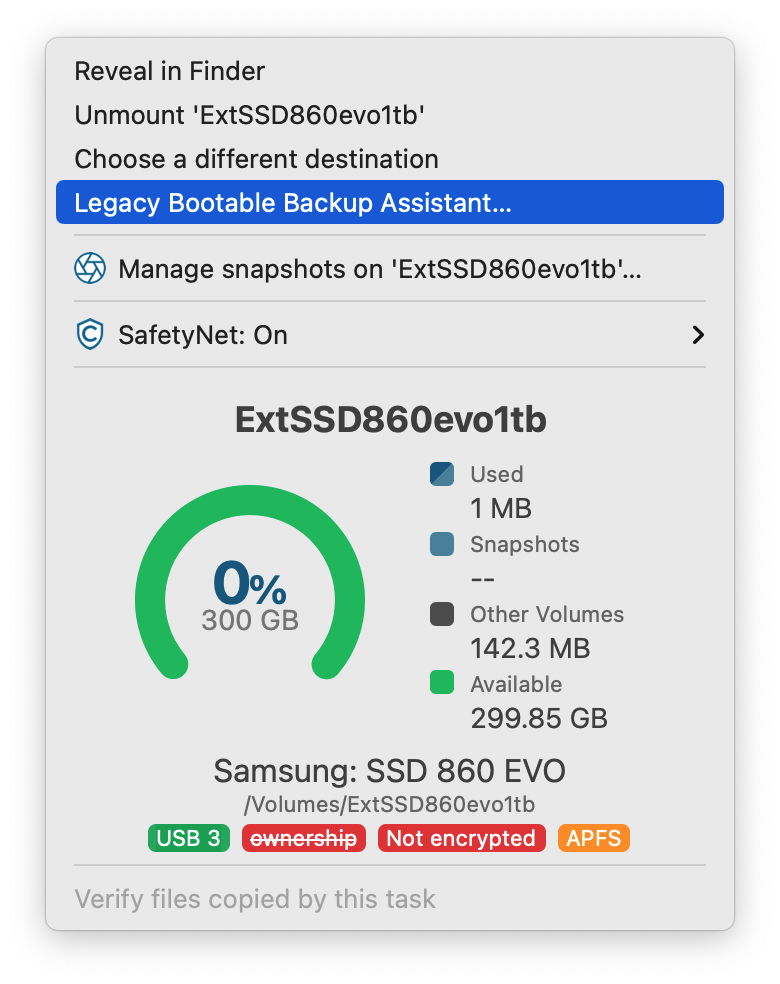Click the 0% usage value
The height and width of the screenshot is (984, 780).
click(250, 583)
